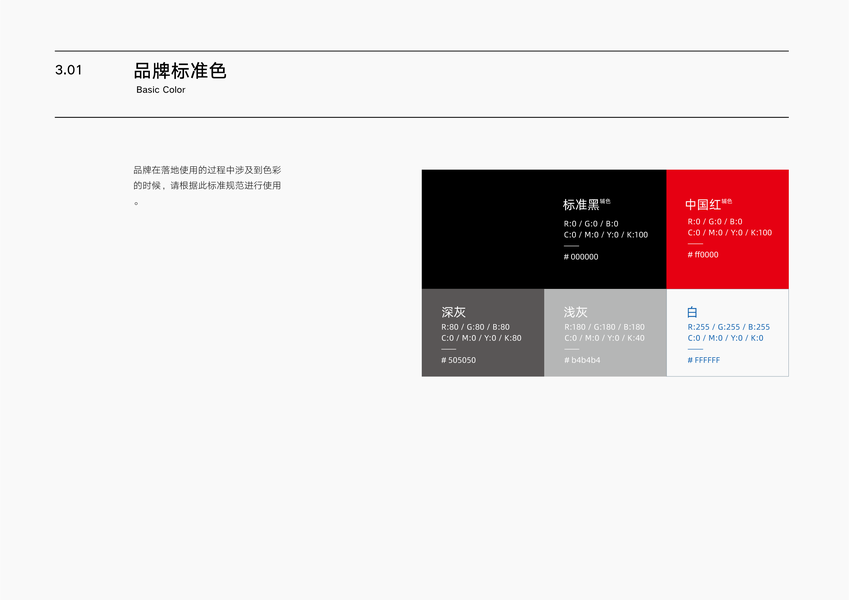Click the text R:180 / G:180 / B:180
This screenshot has height=600, width=849.
604,327
